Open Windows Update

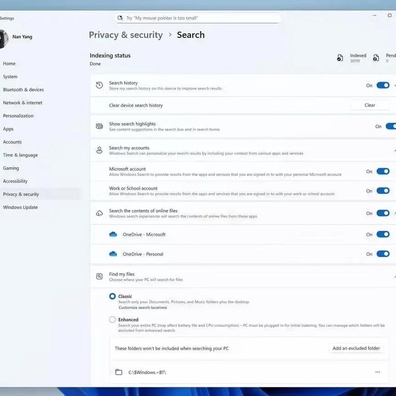20,207
